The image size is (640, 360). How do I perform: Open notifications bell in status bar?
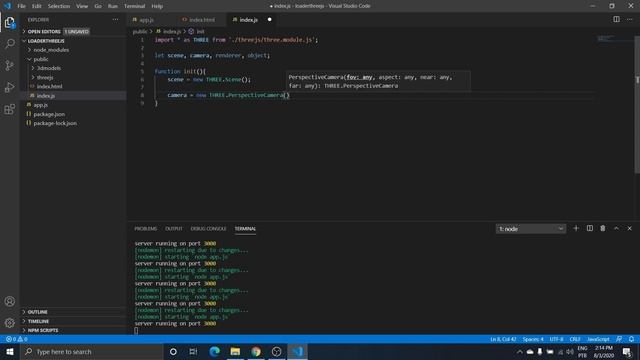631,339
